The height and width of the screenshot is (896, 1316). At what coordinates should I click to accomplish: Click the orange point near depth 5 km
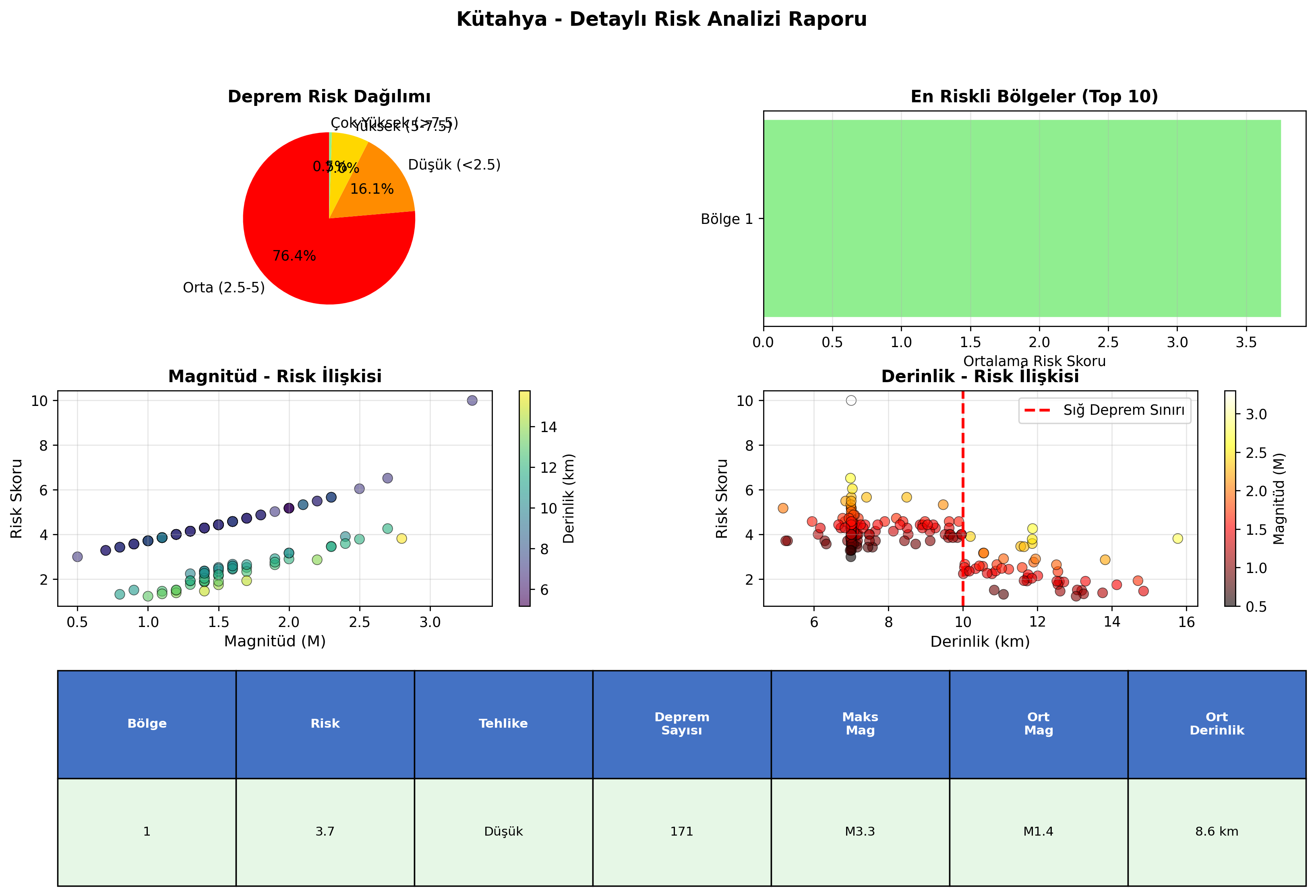tap(782, 508)
